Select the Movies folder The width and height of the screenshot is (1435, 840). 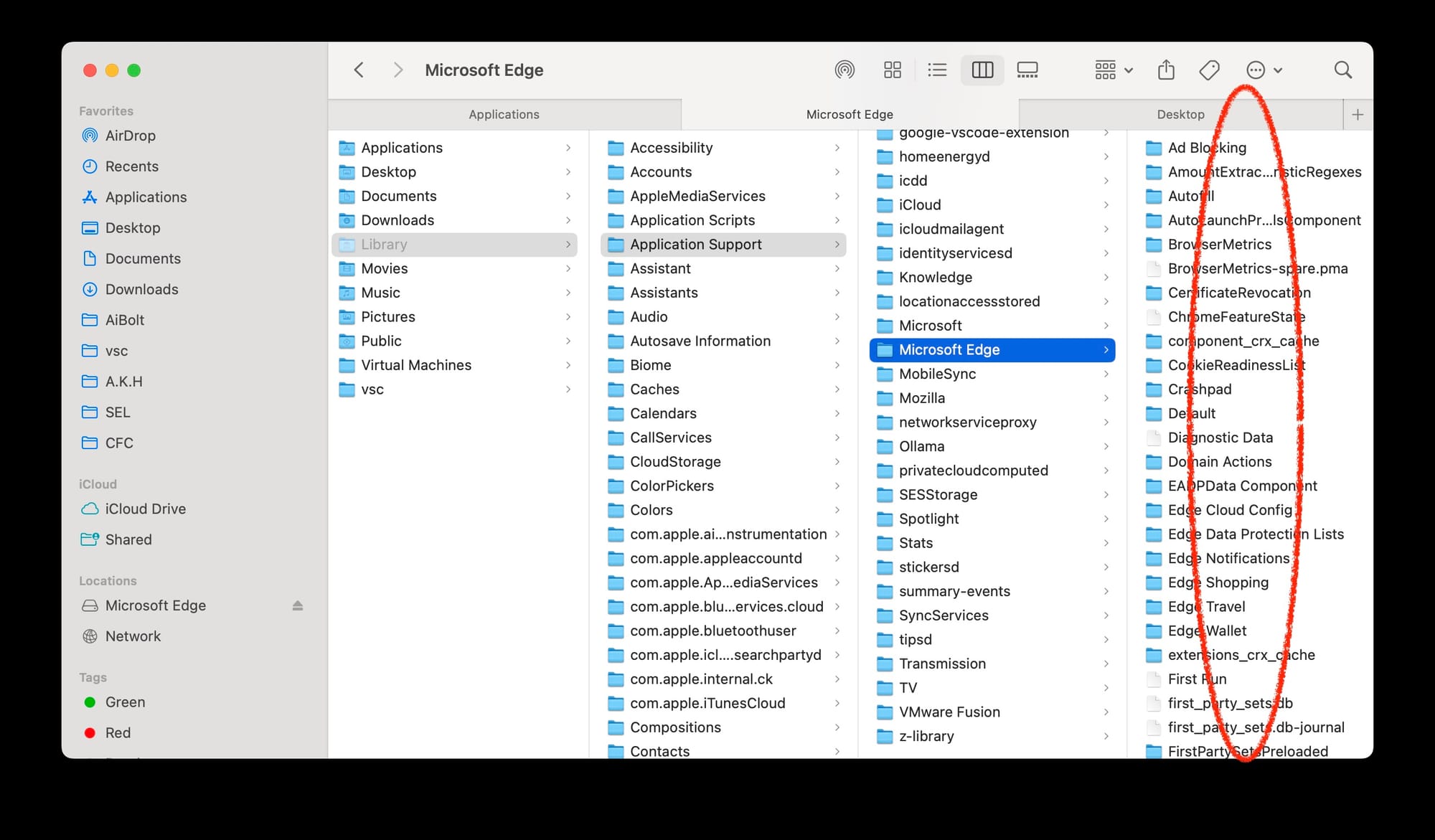[x=454, y=268]
